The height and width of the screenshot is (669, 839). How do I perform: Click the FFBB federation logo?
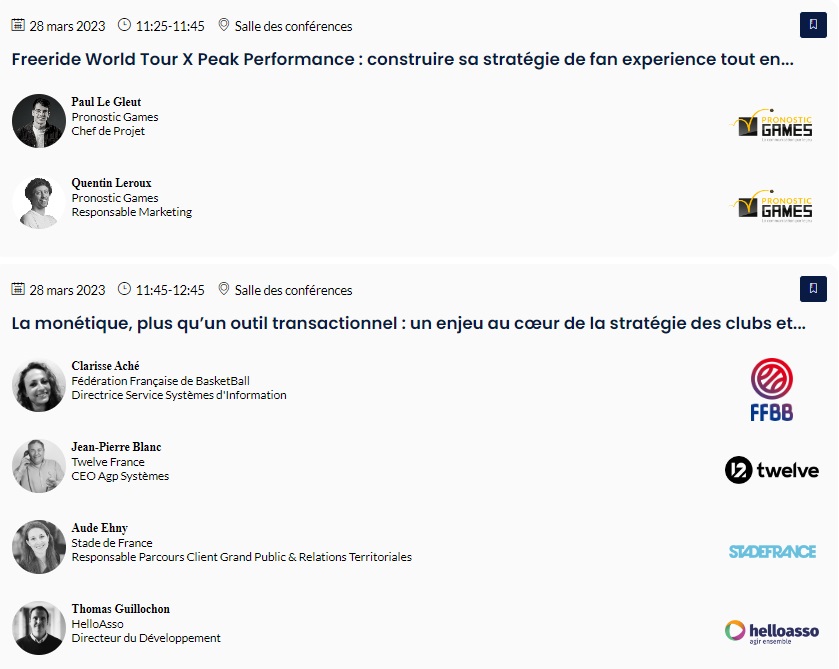(771, 389)
